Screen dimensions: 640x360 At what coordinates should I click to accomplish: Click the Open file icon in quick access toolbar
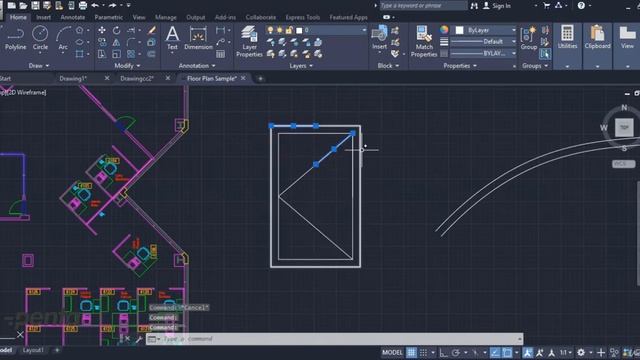tap(23, 5)
